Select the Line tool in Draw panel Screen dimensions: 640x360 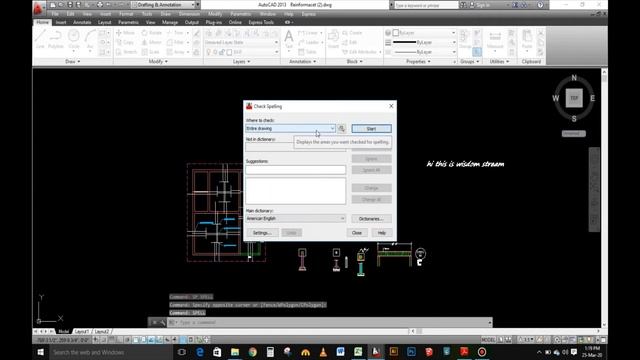[40, 39]
